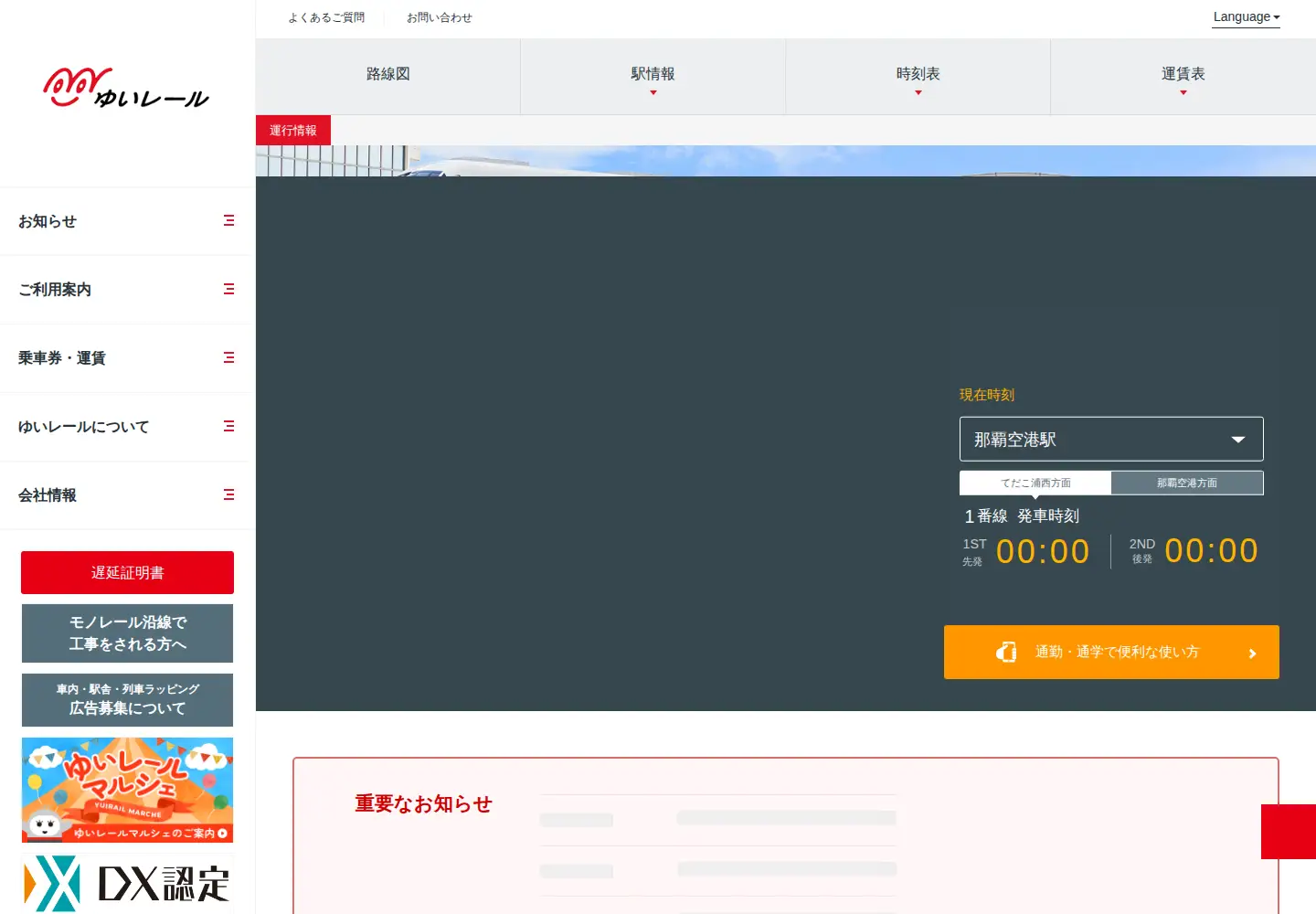Viewport: 1316px width, 914px height.
Task: Select the てだこ浦西方面 direction tab
Action: (1035, 483)
